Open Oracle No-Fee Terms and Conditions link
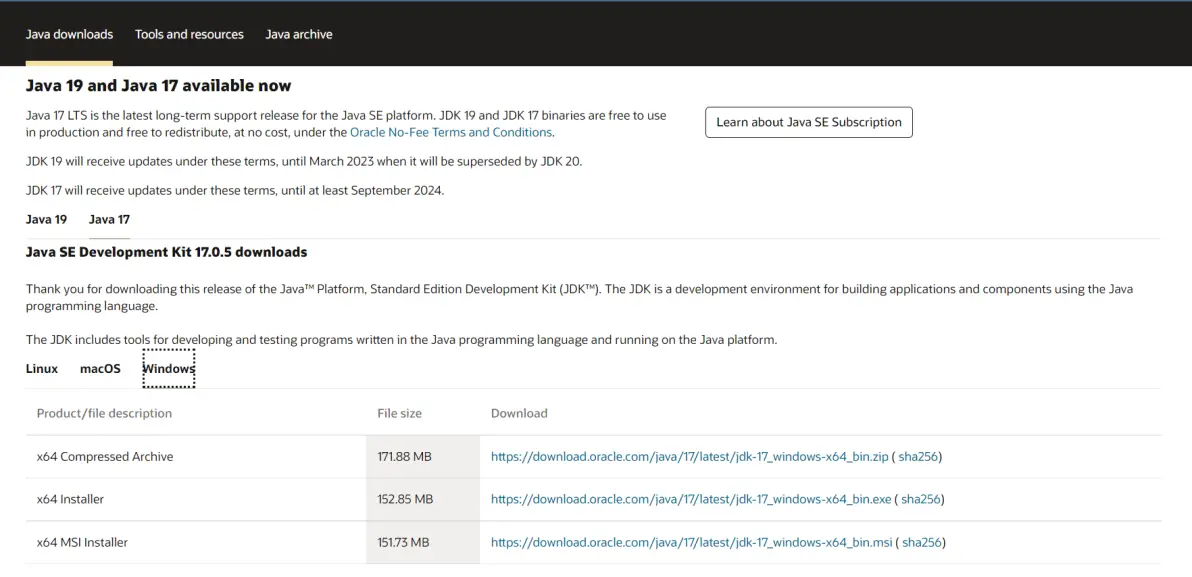This screenshot has width=1192, height=577. [451, 132]
